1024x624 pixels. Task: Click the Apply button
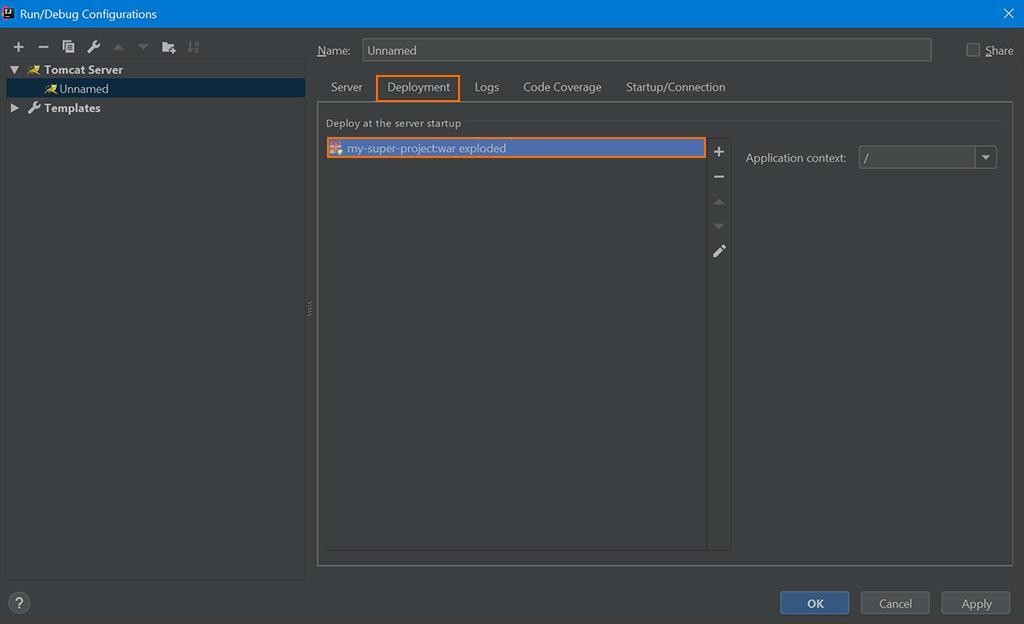coord(976,603)
